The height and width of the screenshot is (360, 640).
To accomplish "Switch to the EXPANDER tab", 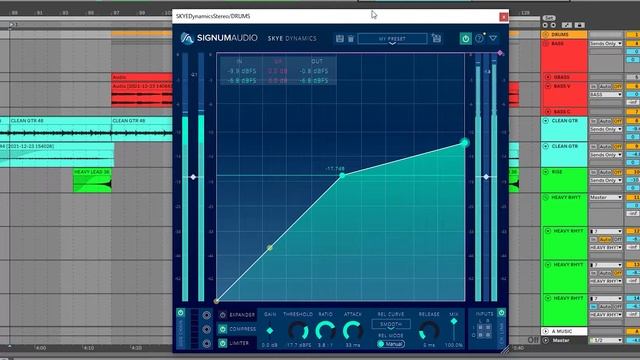I will coord(242,315).
